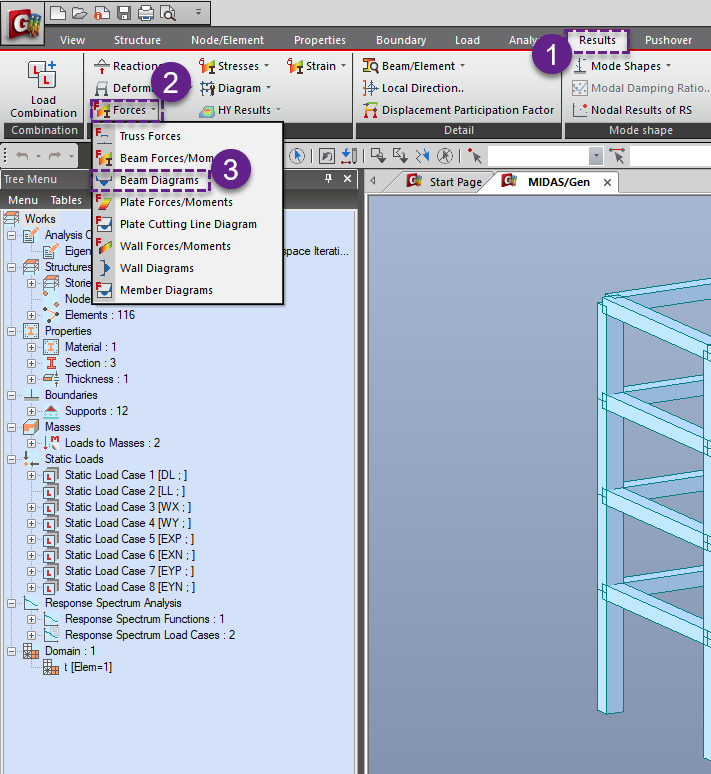Select Beam Forces/Moments menu entry
The width and height of the screenshot is (711, 774).
click(x=188, y=158)
